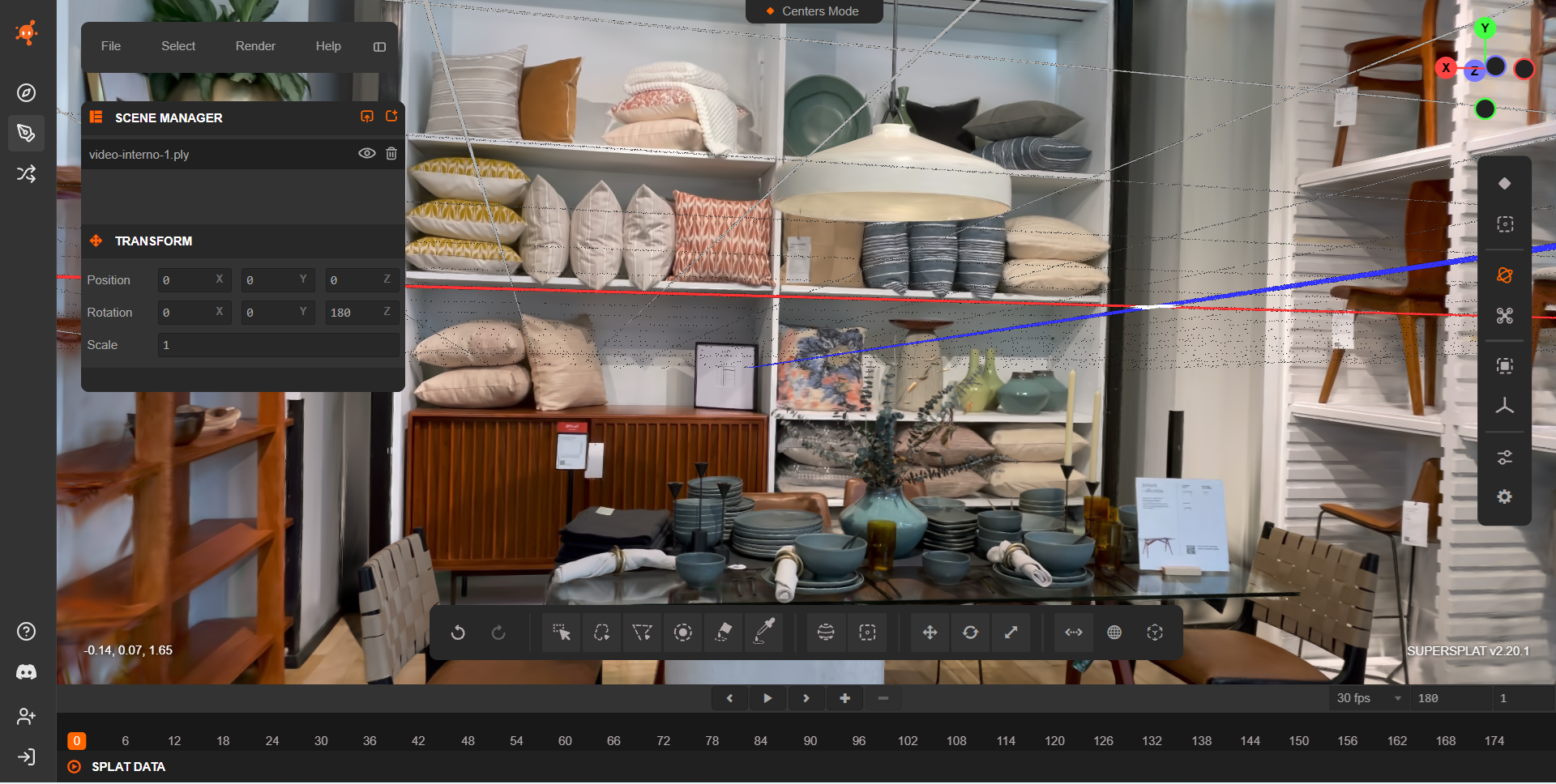Activate the Move transform tool
This screenshot has width=1556, height=784.
(x=930, y=633)
